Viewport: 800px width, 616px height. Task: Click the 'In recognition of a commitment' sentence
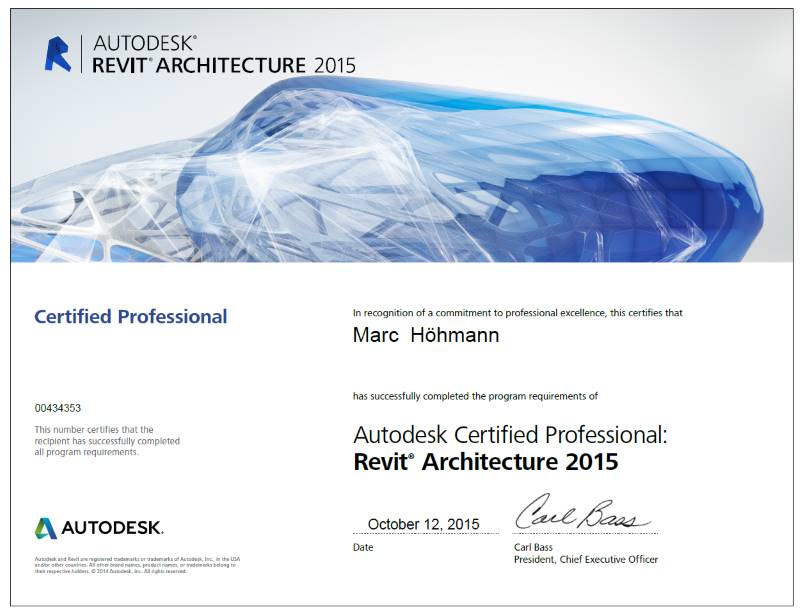[517, 313]
